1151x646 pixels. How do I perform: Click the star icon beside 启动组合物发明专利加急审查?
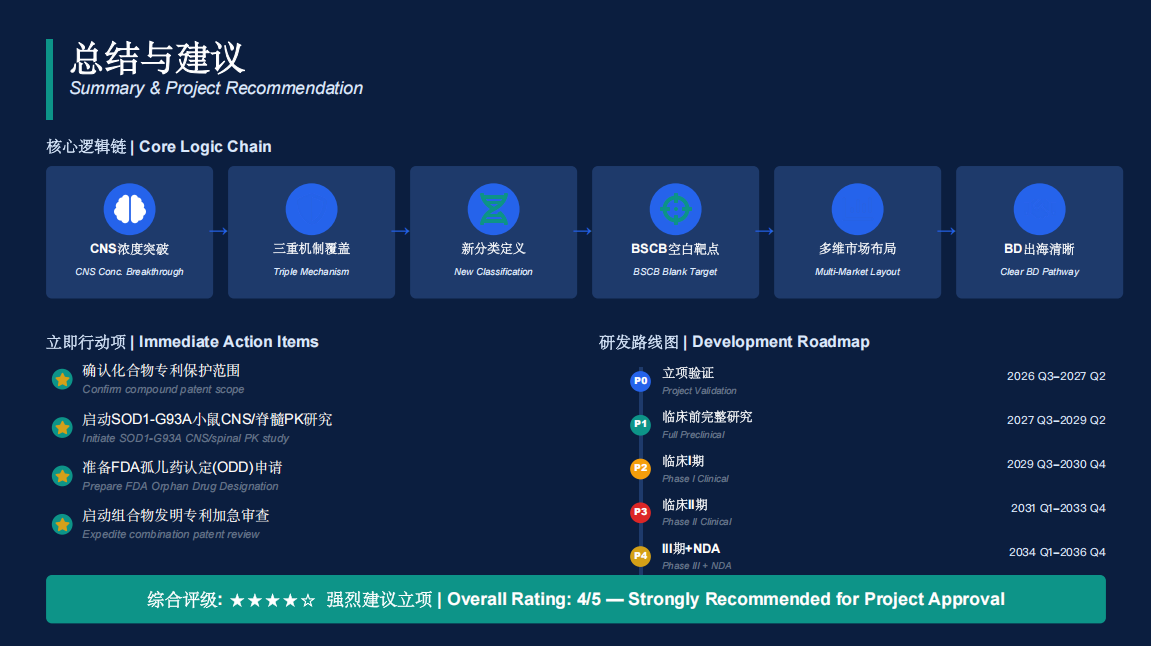pyautogui.click(x=62, y=524)
